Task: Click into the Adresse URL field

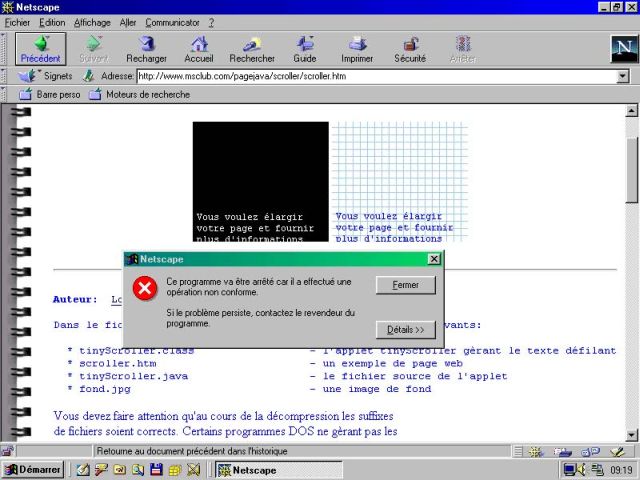Action: click(x=376, y=76)
